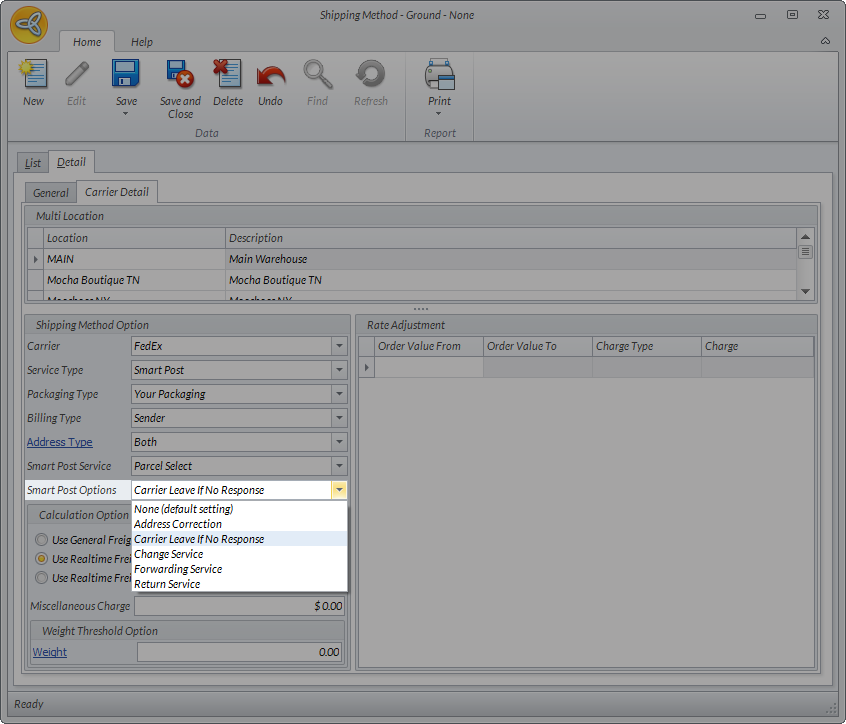Collapse the ribbon using the chevron icon
The image size is (846, 724).
[x=825, y=41]
